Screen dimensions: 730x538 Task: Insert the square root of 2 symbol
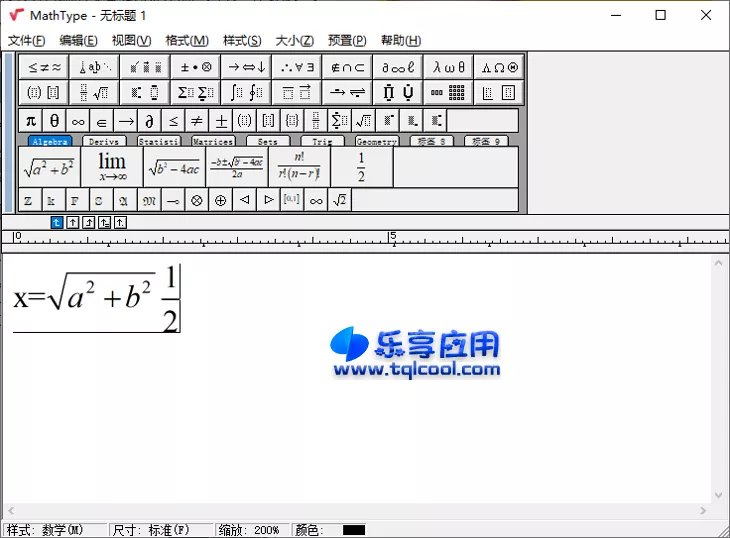[340, 200]
